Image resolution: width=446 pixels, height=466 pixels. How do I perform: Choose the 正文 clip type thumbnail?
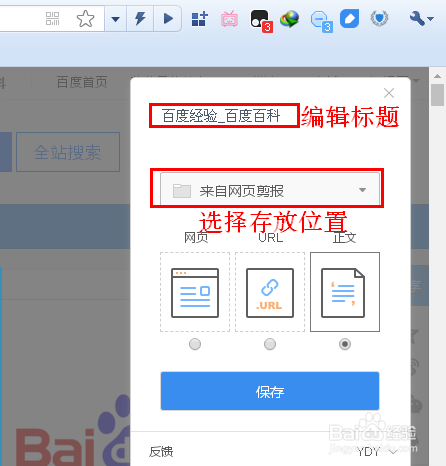345,292
